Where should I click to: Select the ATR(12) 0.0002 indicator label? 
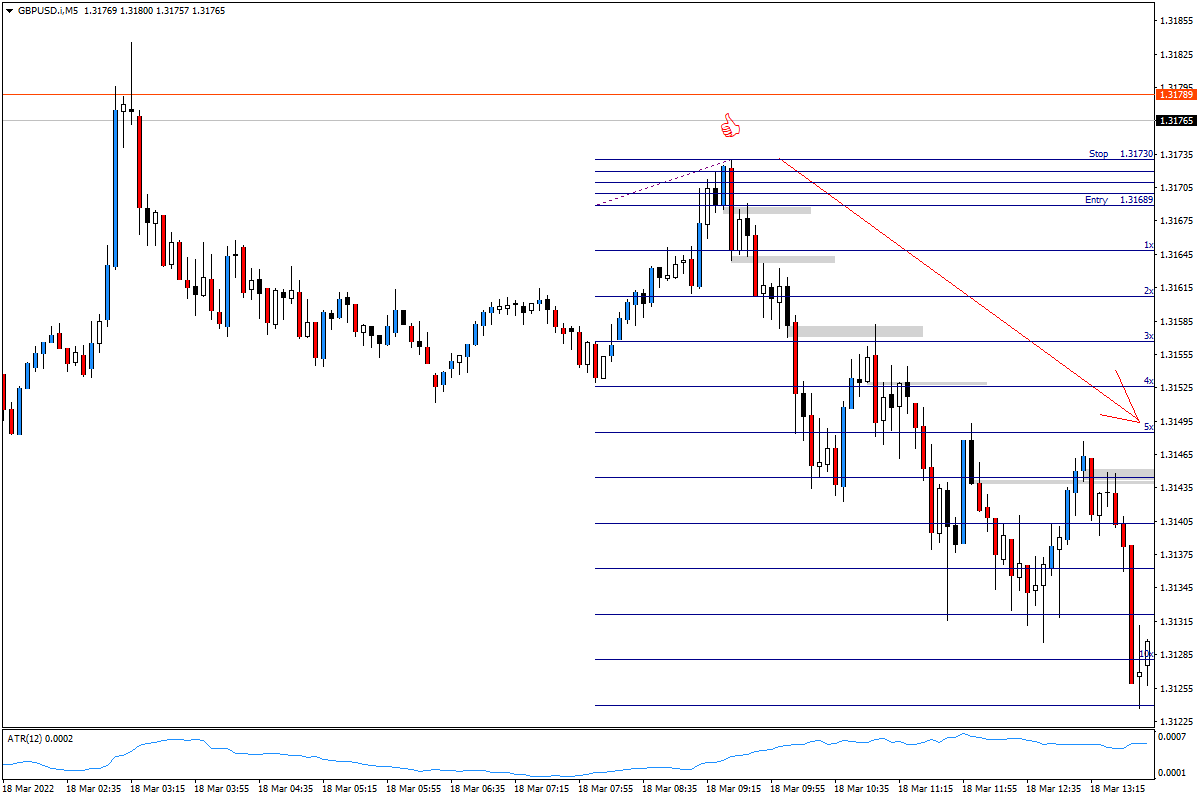click(40, 738)
